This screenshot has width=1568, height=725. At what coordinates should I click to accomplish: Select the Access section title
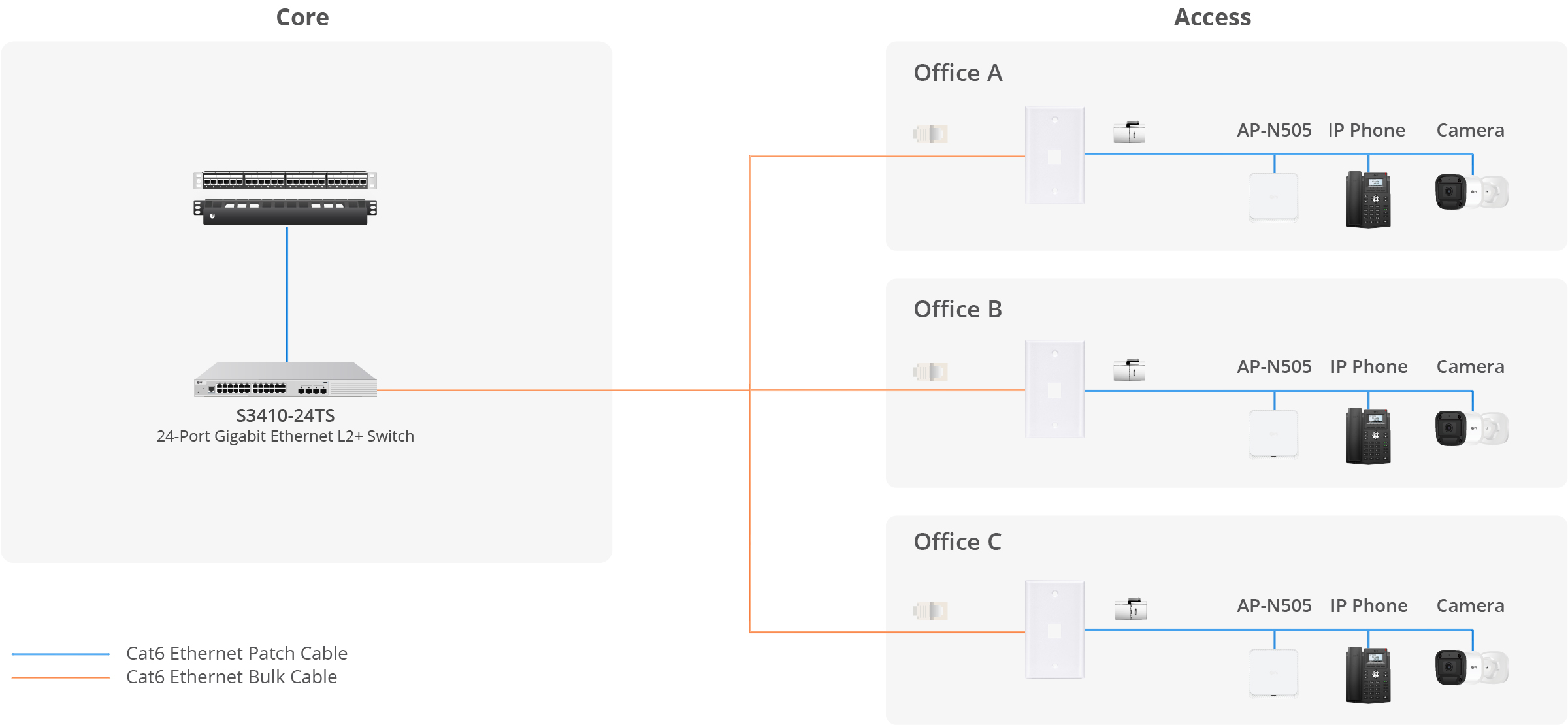1213,17
